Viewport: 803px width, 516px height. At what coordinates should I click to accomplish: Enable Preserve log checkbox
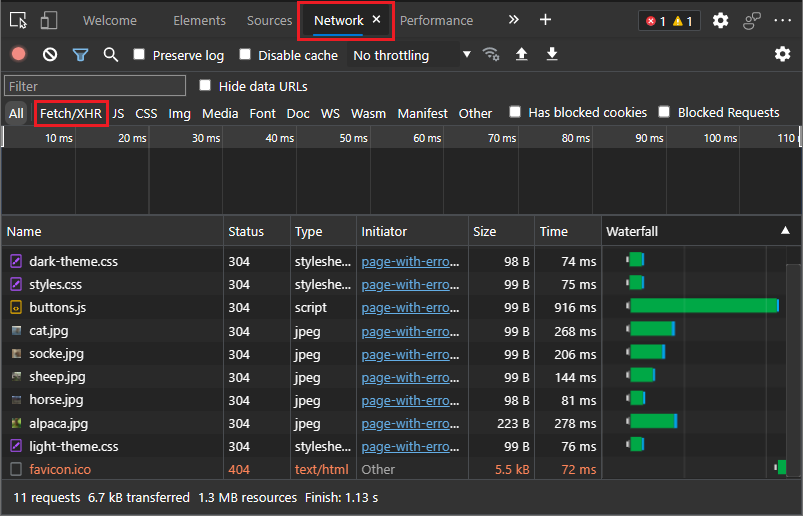click(139, 54)
